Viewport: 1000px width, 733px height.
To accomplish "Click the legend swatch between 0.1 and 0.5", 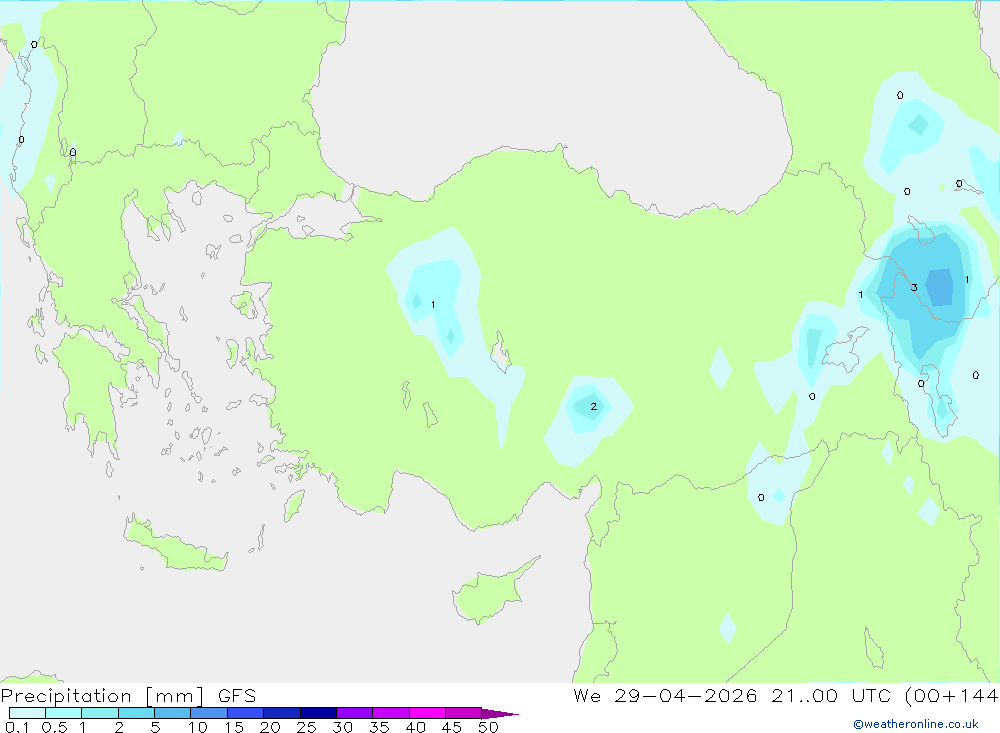I will coord(27,713).
